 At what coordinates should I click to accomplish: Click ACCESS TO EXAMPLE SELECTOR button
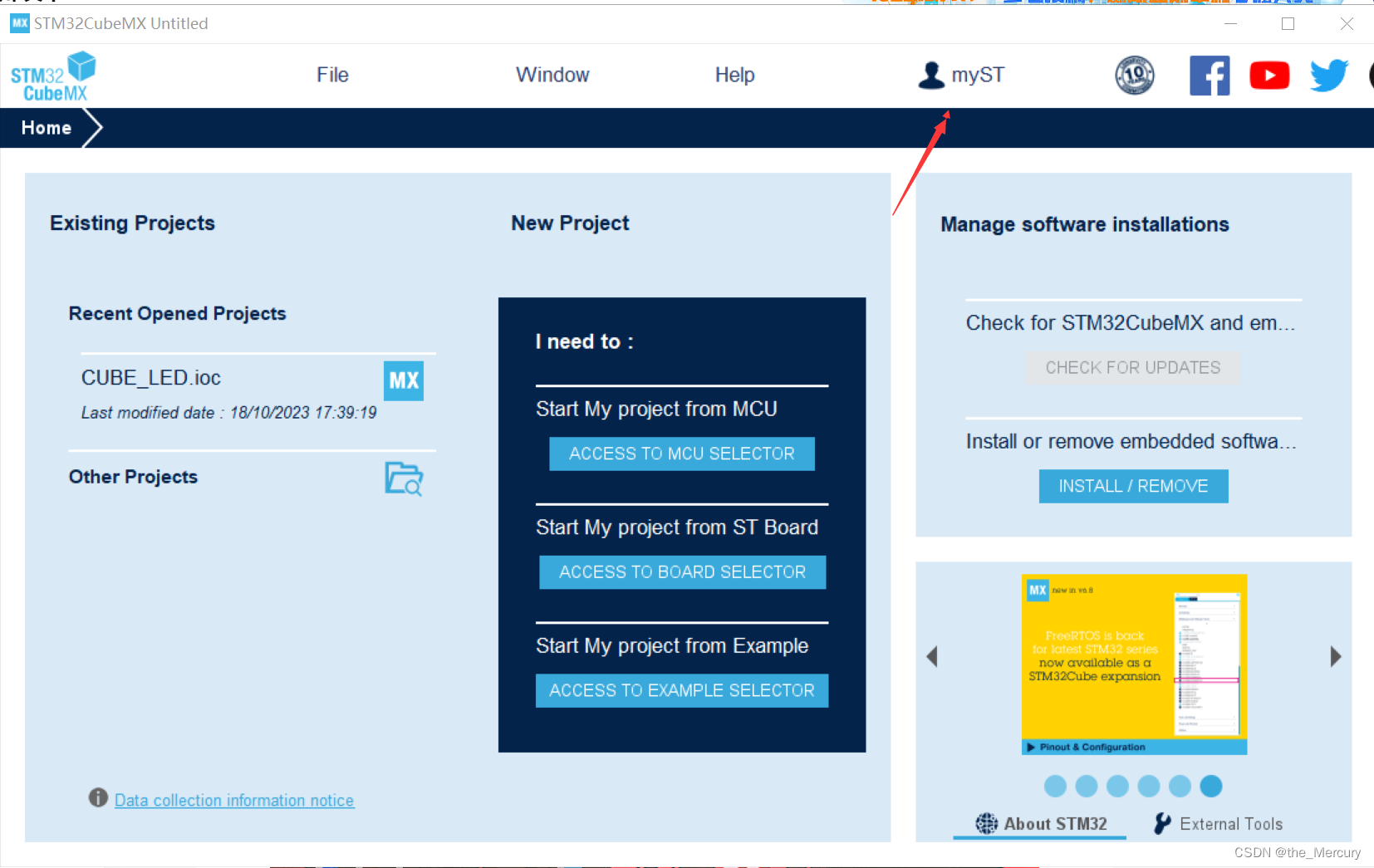coord(682,690)
